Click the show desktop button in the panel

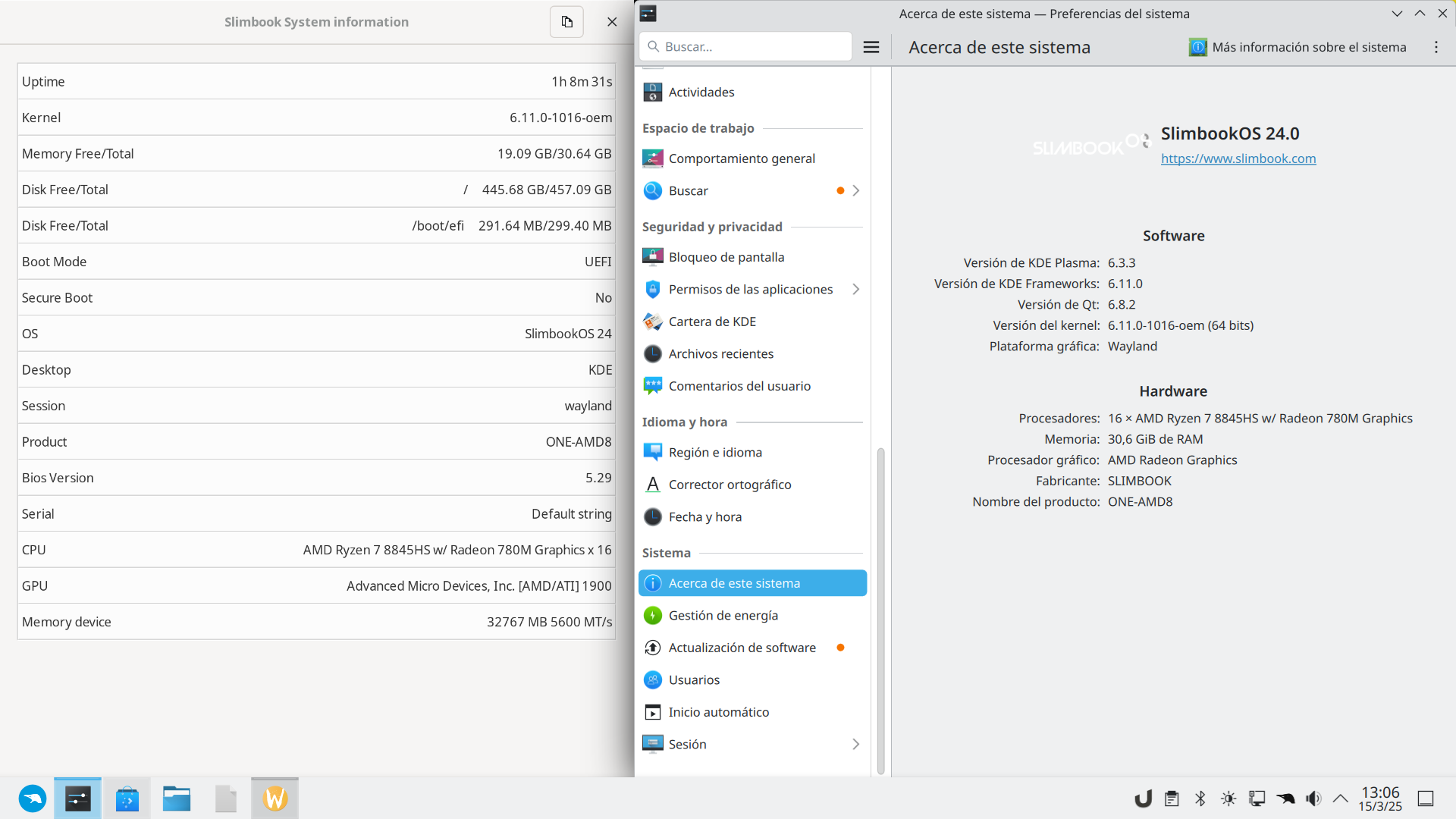[1426, 799]
